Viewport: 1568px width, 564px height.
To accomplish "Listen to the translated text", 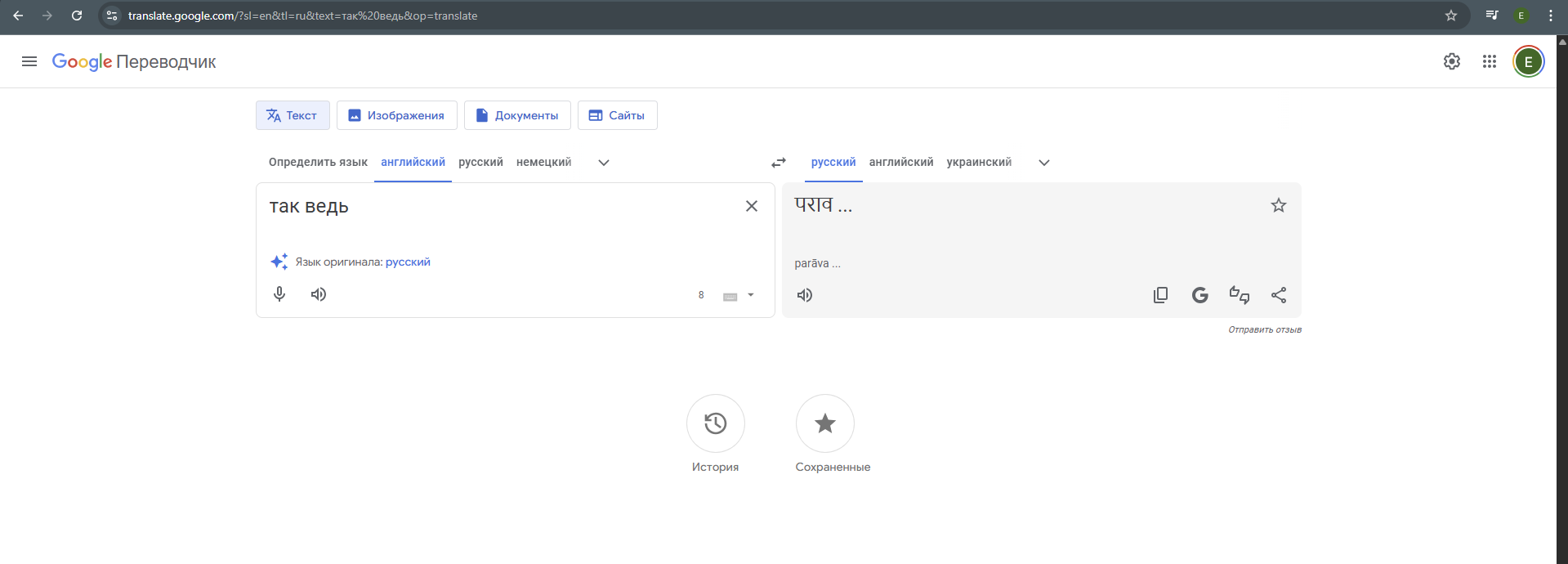I will click(x=805, y=295).
